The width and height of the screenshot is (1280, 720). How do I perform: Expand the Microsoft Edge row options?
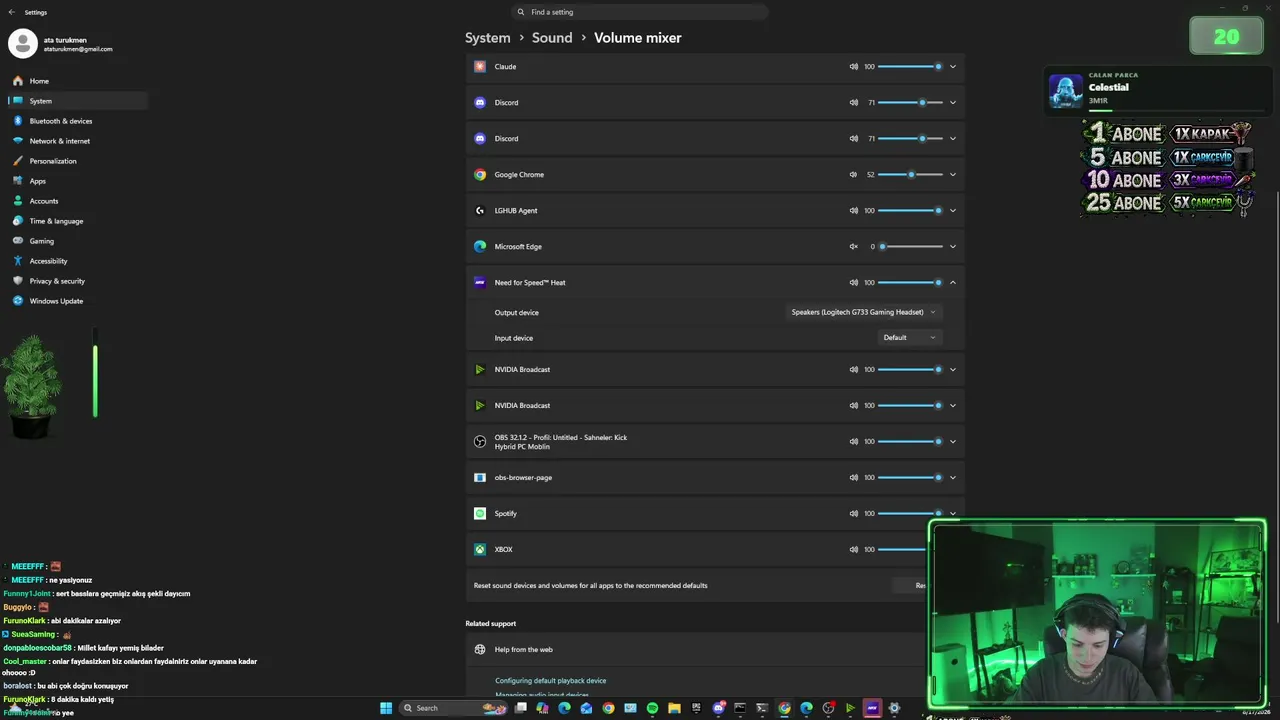(953, 247)
